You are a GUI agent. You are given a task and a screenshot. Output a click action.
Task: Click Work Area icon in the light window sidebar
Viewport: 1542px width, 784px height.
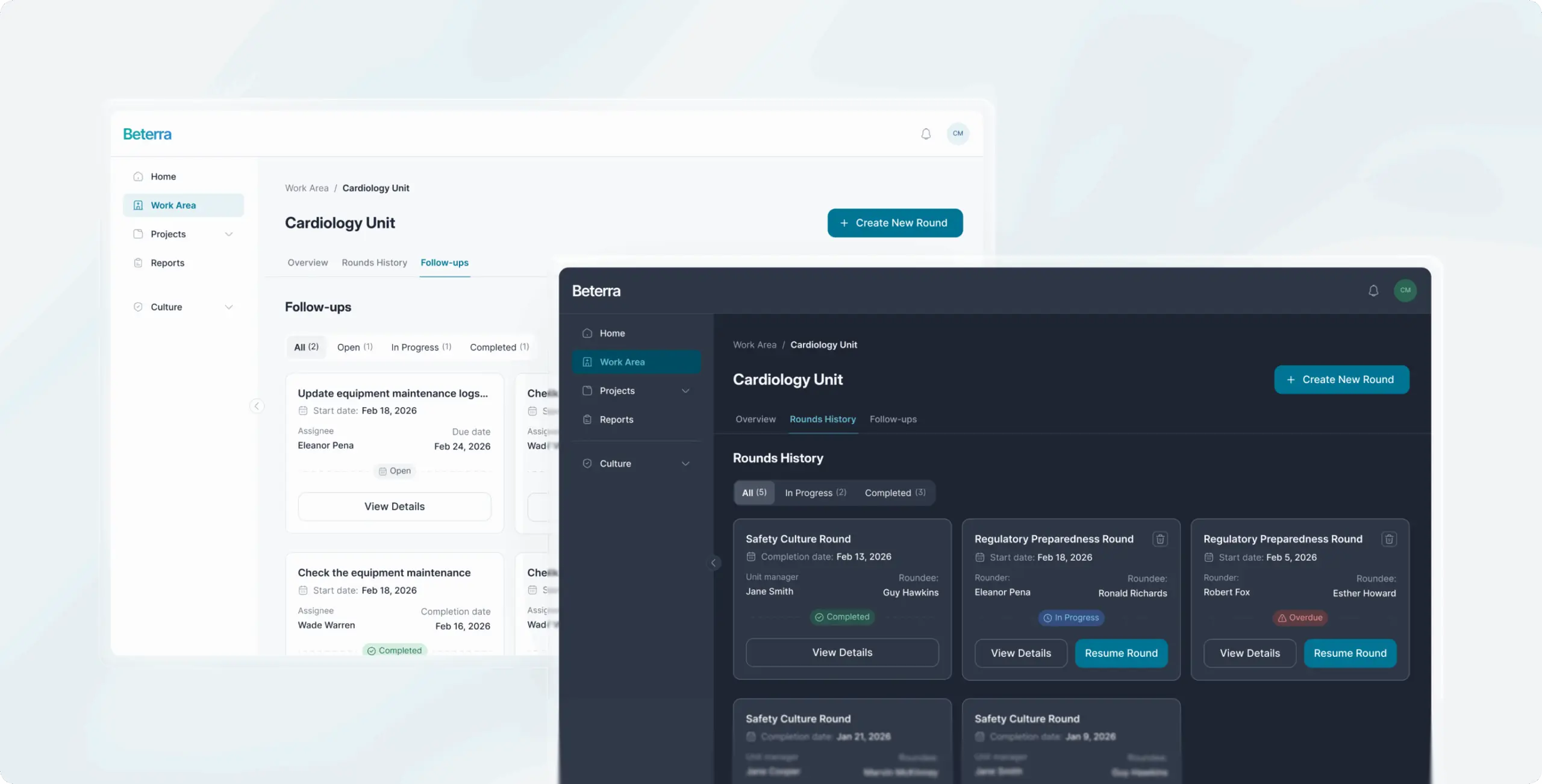(x=138, y=205)
